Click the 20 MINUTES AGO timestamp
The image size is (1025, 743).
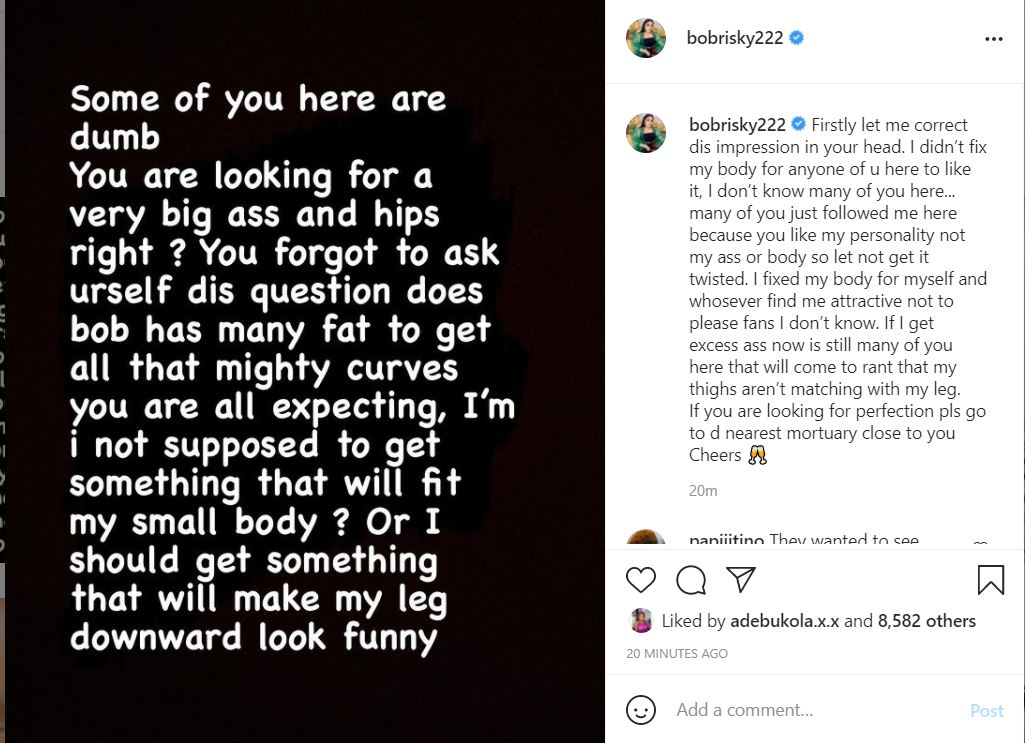(x=677, y=653)
